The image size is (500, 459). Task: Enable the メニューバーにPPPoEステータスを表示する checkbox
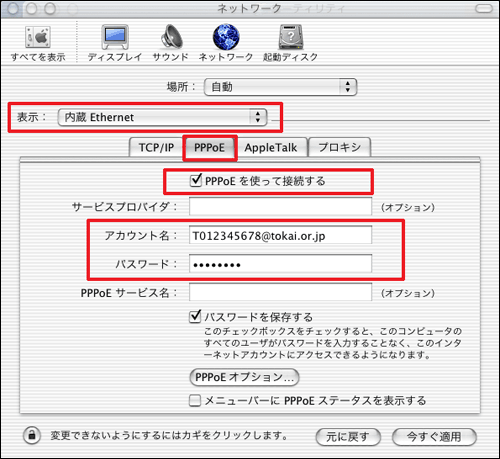[x=195, y=400]
